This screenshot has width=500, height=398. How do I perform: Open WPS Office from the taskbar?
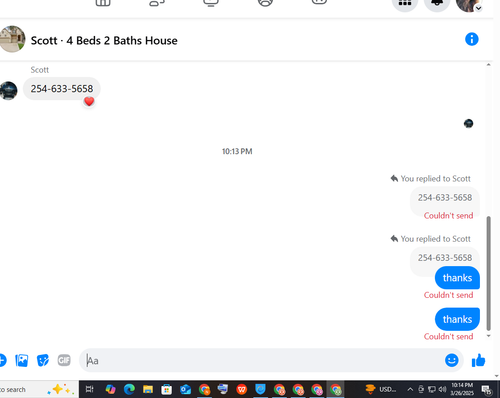pos(242,389)
